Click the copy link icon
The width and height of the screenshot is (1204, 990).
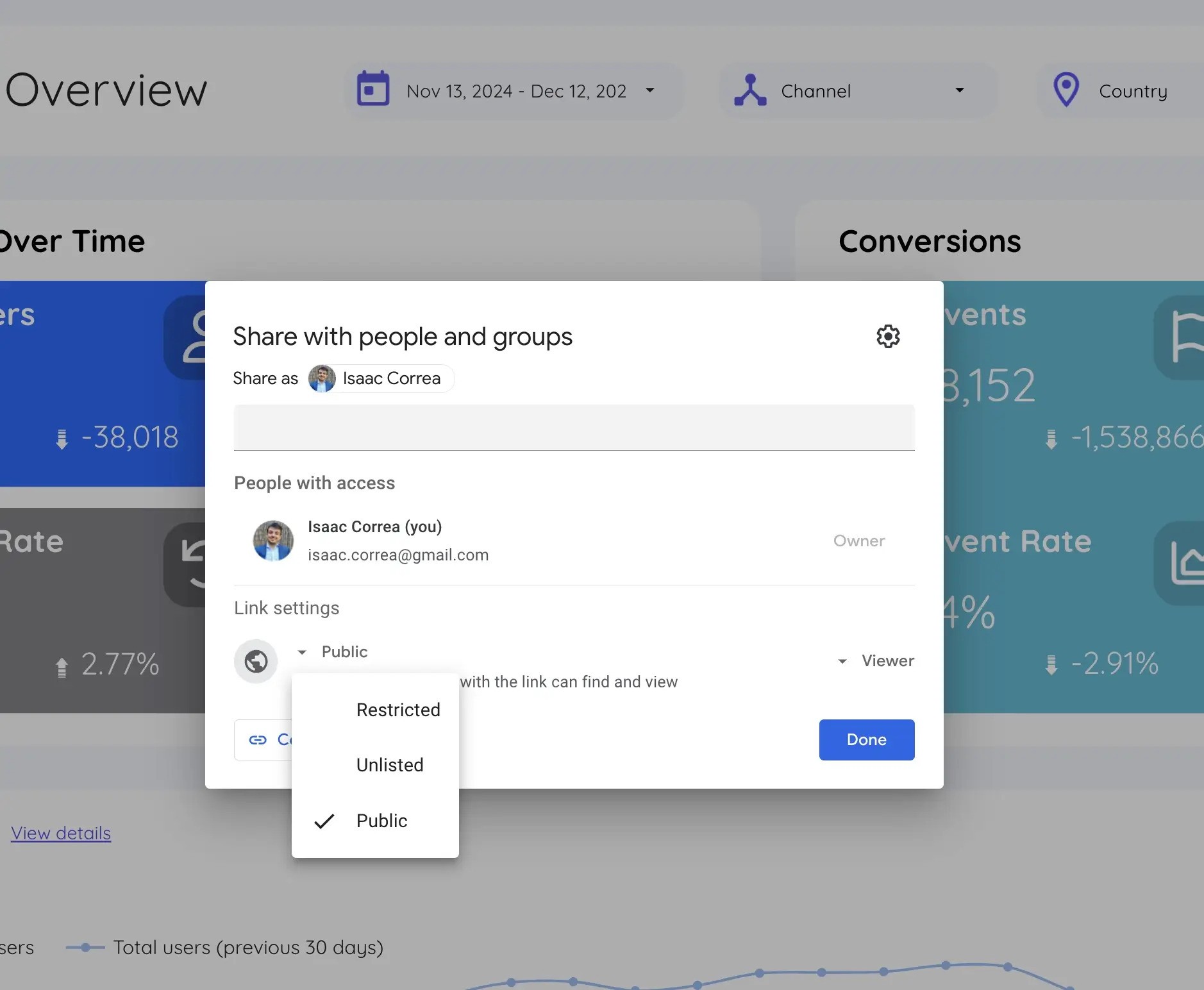[258, 739]
